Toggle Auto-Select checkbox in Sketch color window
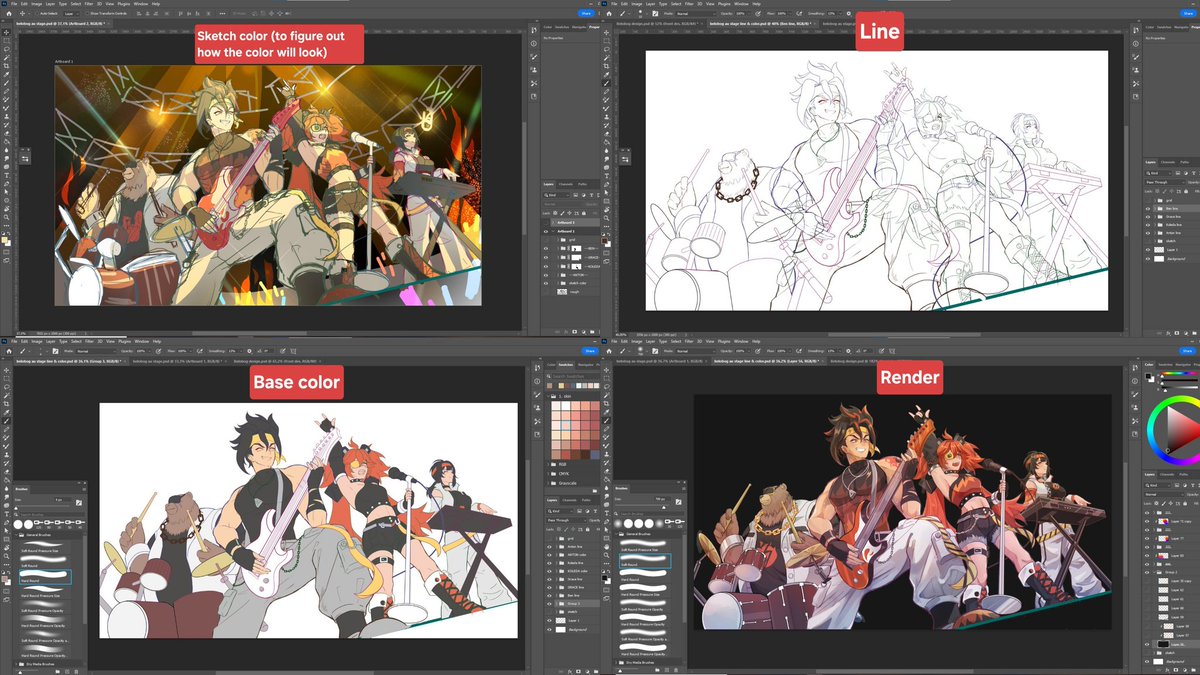Image resolution: width=1200 pixels, height=675 pixels. 37,13
